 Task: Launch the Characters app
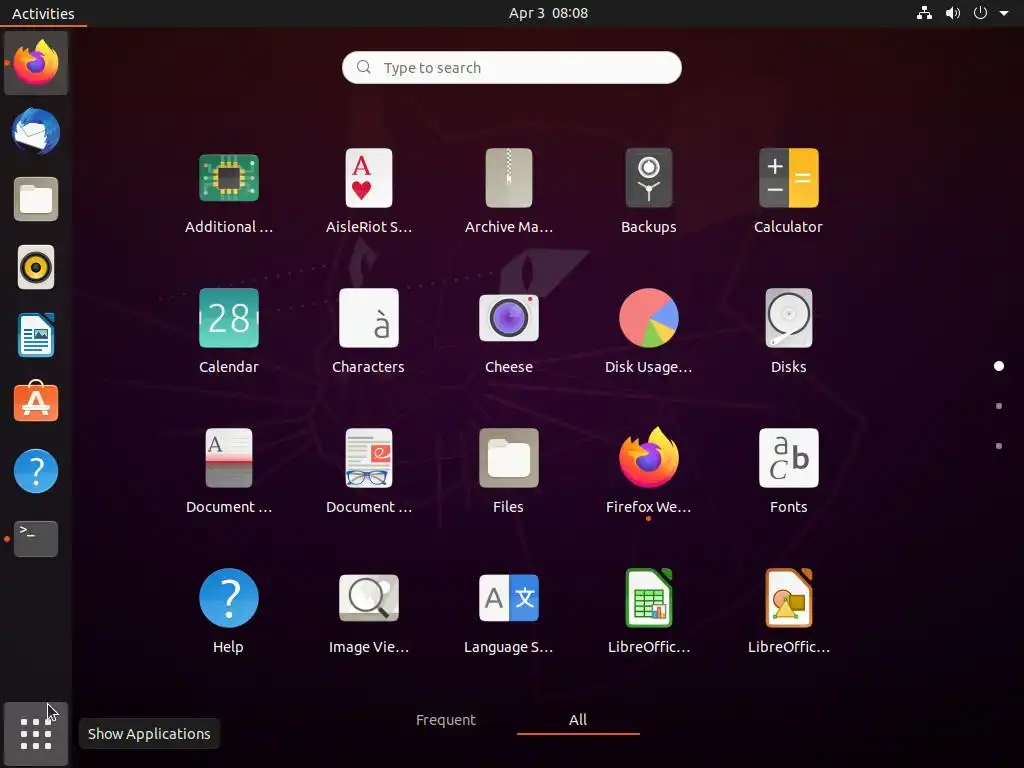(368, 330)
